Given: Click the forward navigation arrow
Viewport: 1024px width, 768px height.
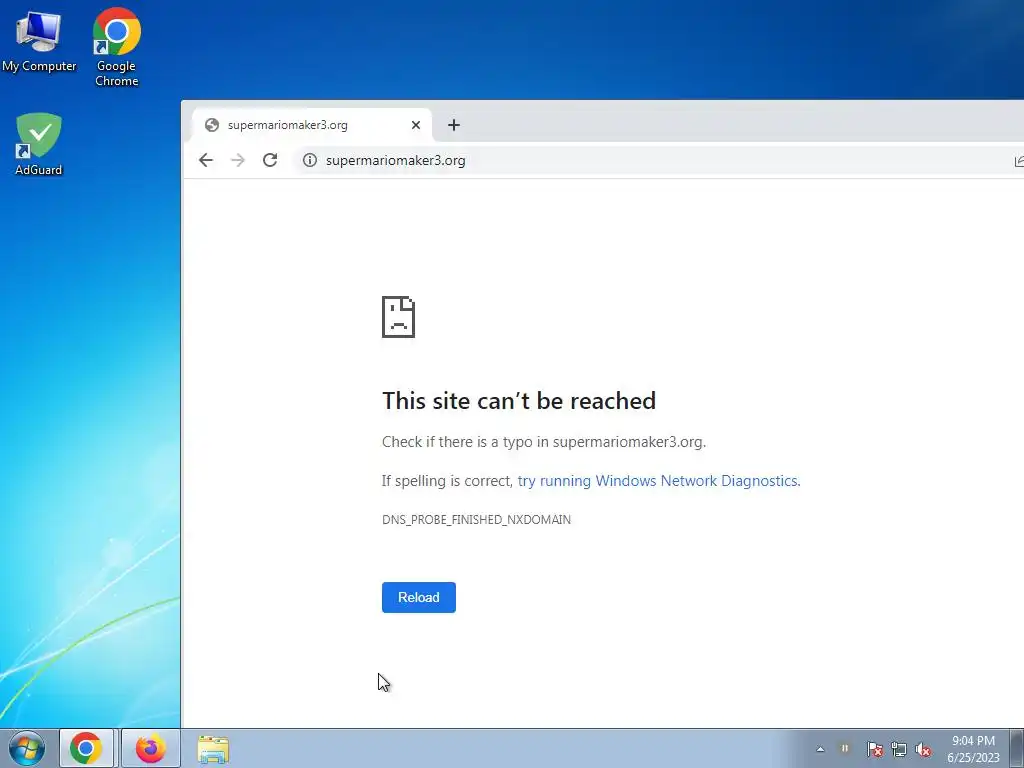Looking at the screenshot, I should pyautogui.click(x=238, y=160).
